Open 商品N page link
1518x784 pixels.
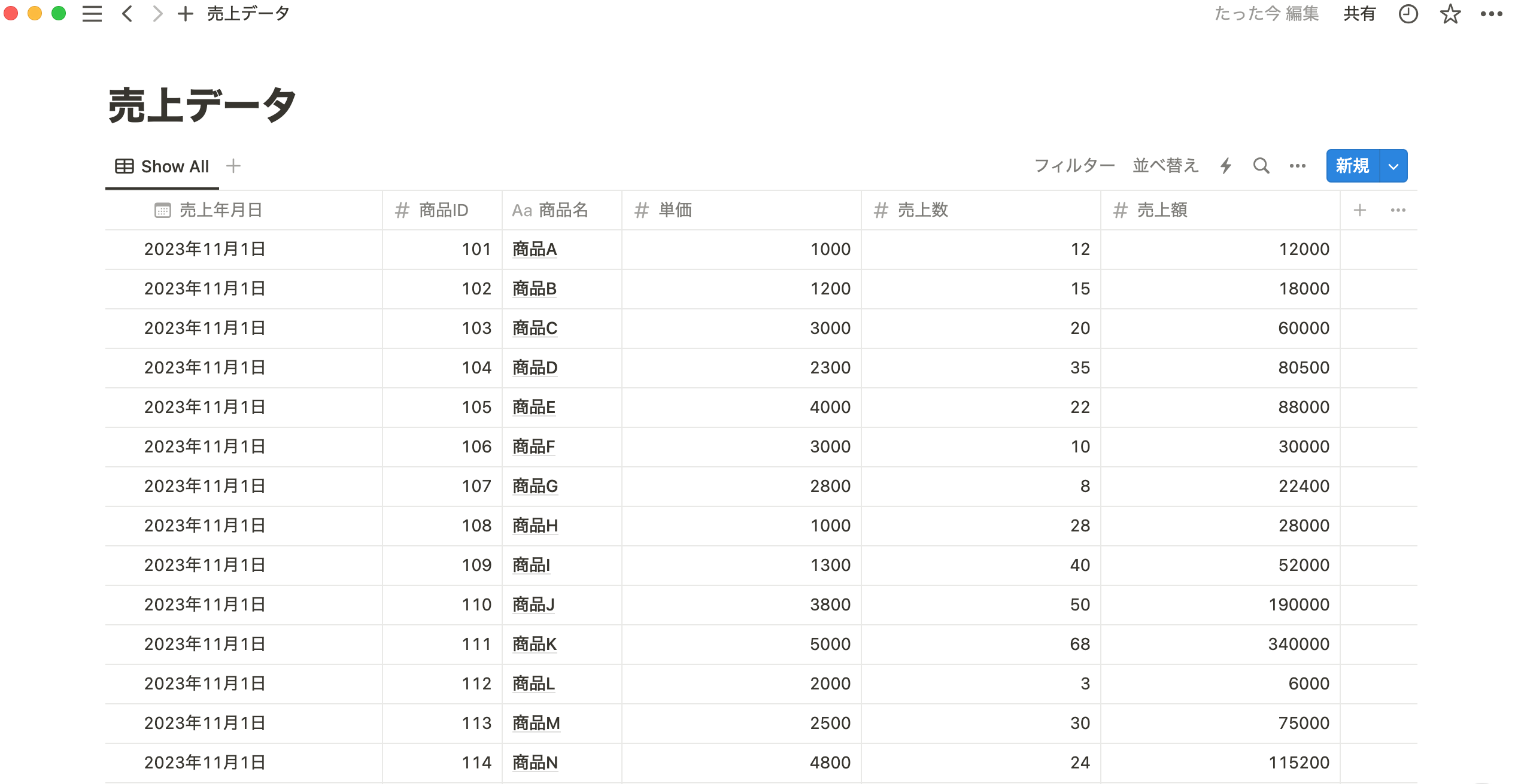[535, 762]
